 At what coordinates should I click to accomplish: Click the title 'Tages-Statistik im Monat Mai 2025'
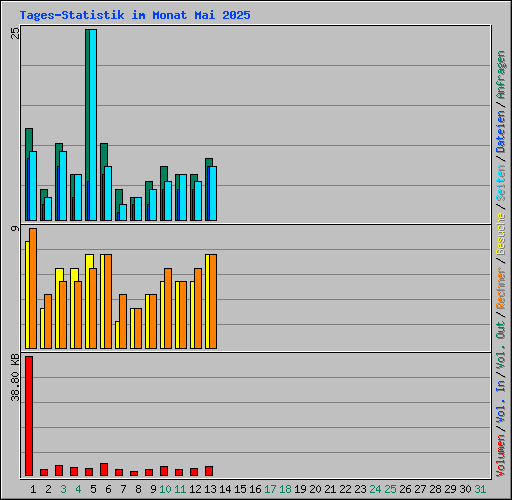(135, 15)
